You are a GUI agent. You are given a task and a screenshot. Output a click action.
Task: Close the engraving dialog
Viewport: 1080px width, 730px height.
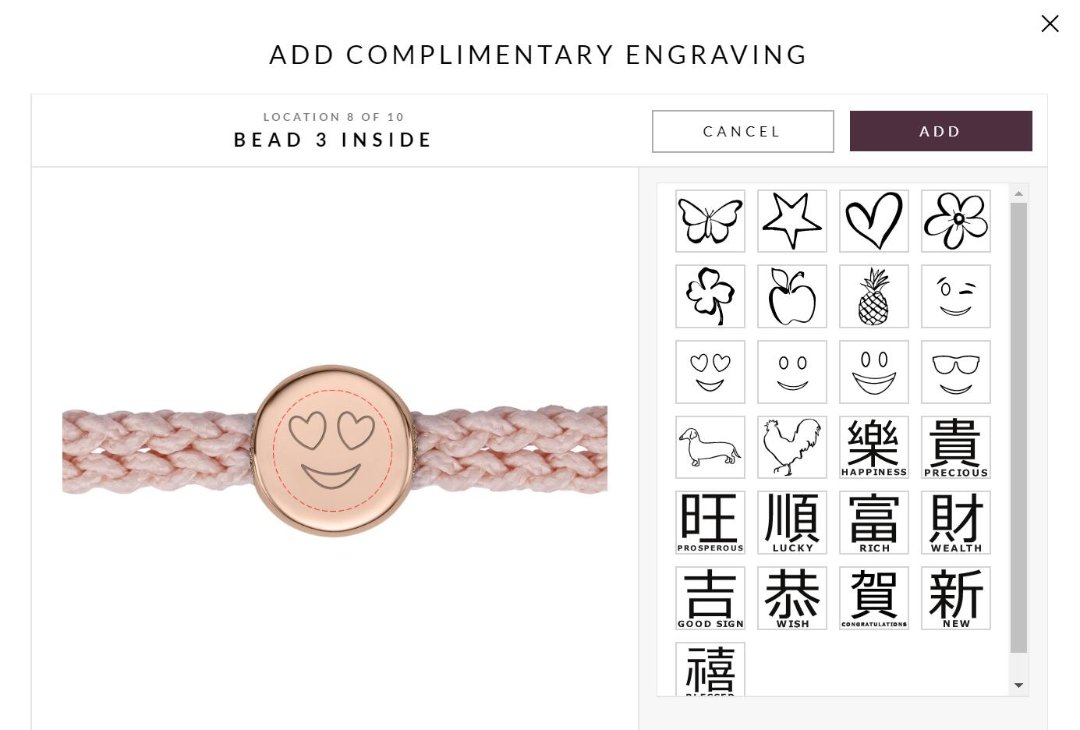tap(1050, 23)
